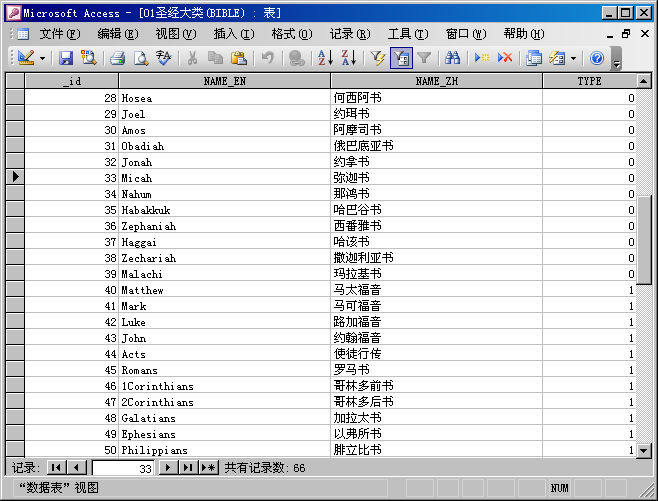Select the row selector for Hosea
This screenshot has width=658, height=501.
coord(15,98)
